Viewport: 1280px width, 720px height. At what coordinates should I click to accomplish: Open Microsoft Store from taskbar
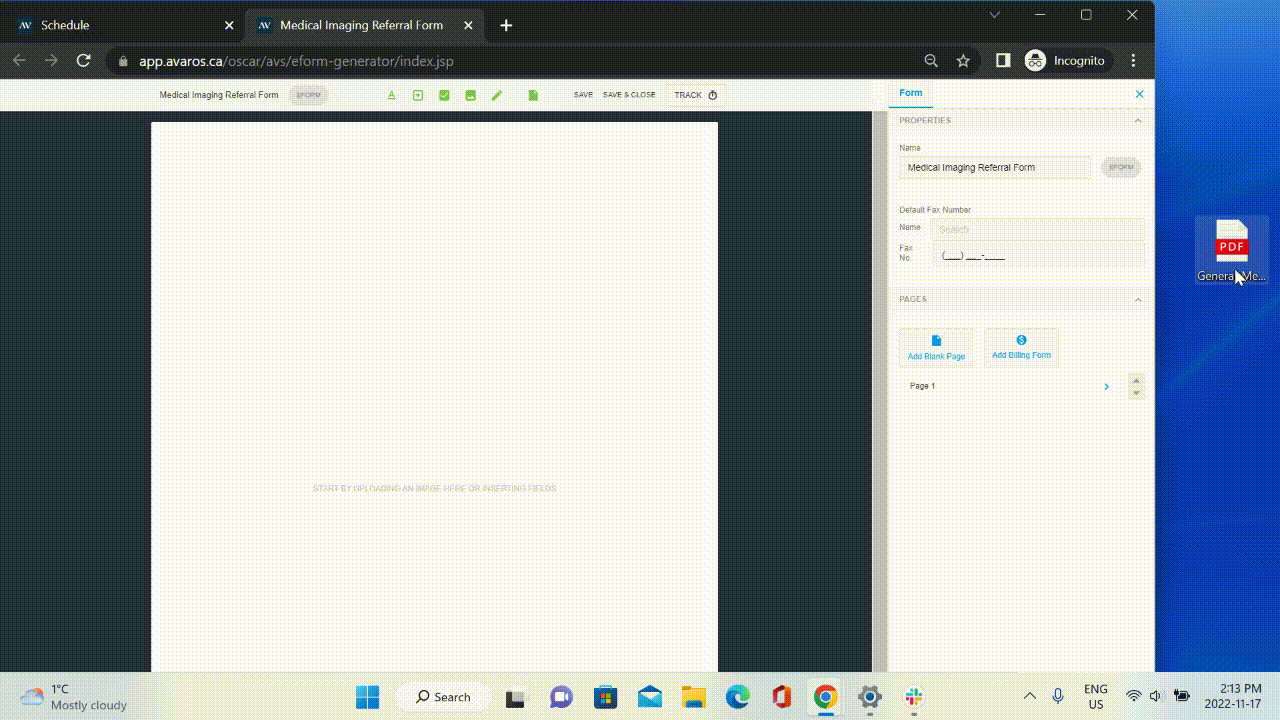605,697
